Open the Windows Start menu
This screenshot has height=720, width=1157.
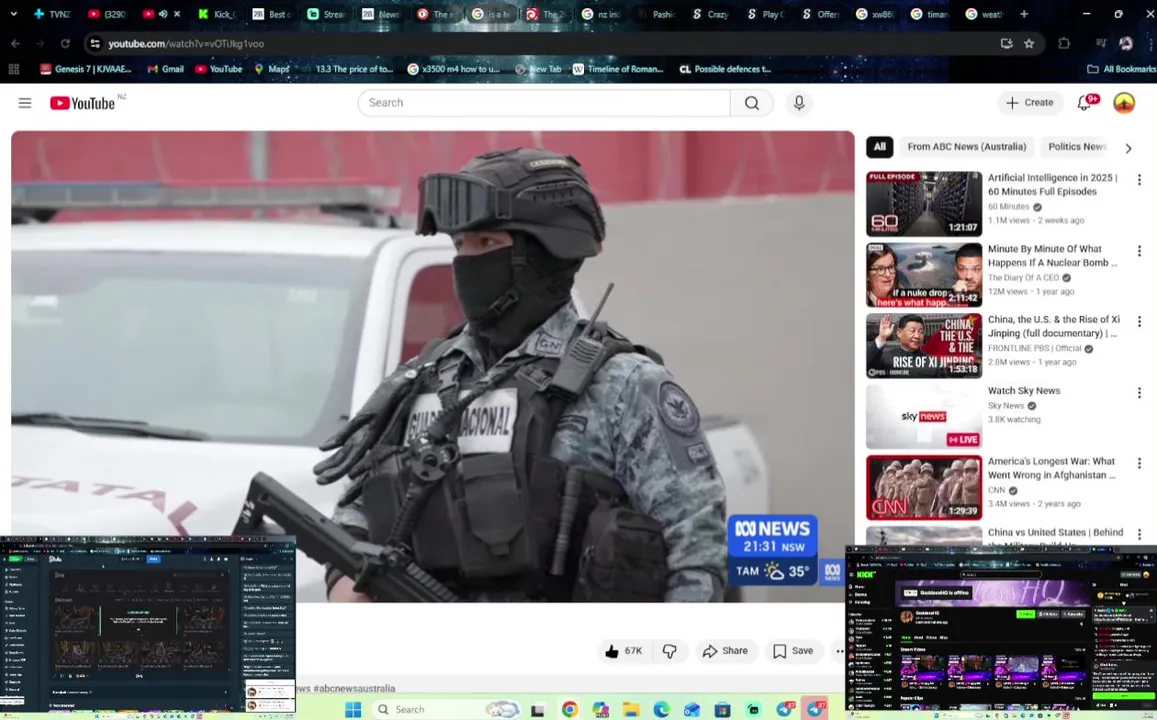point(353,710)
